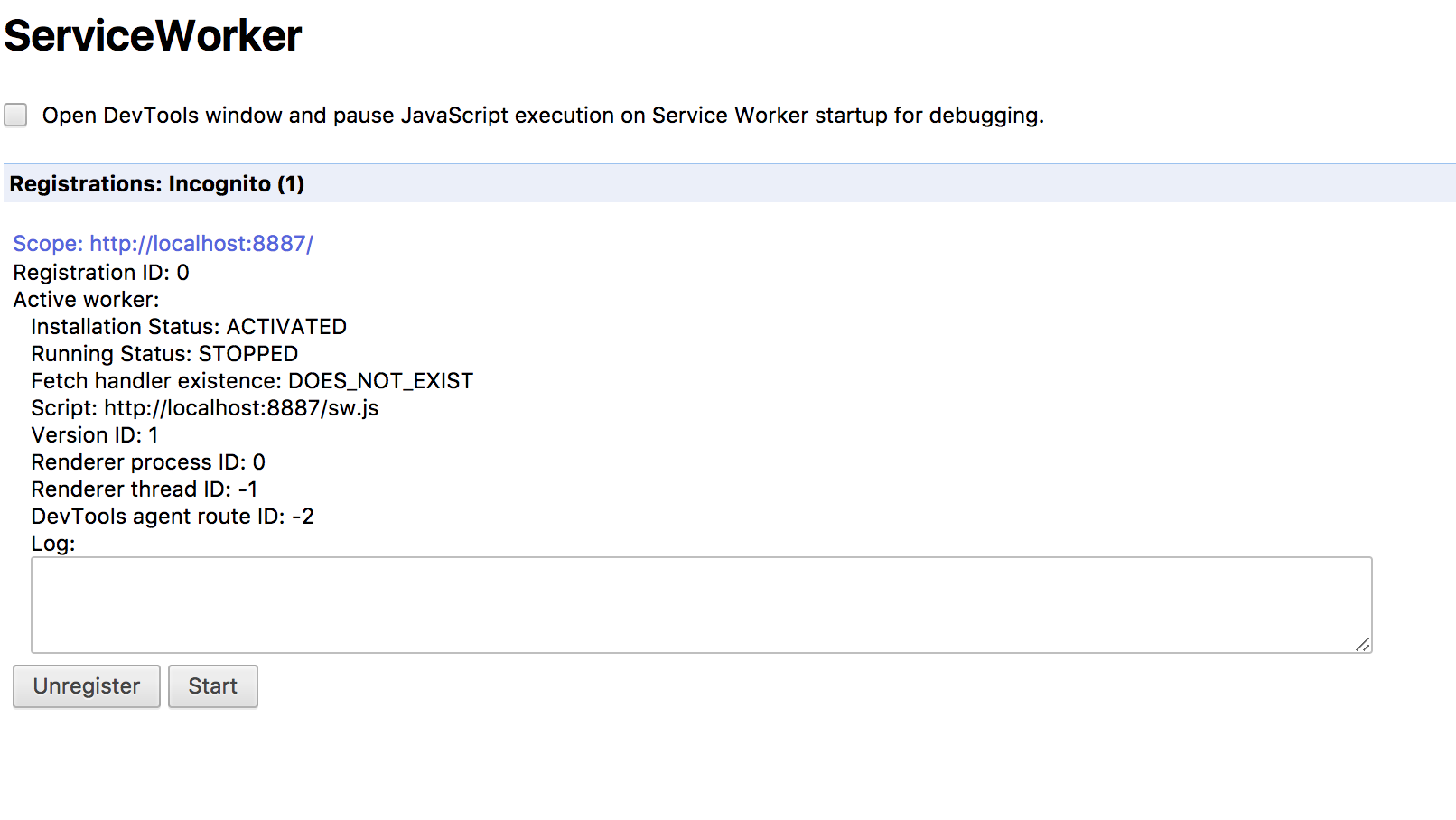Open the Scope http://localhost:8887/ link
1456x820 pixels.
[163, 244]
